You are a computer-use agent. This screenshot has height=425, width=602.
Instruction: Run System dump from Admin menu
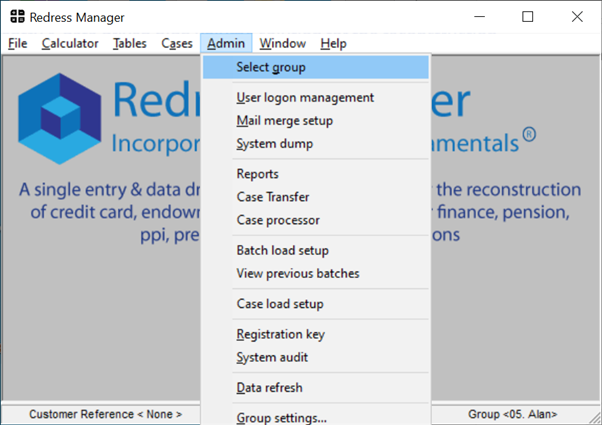click(316, 144)
